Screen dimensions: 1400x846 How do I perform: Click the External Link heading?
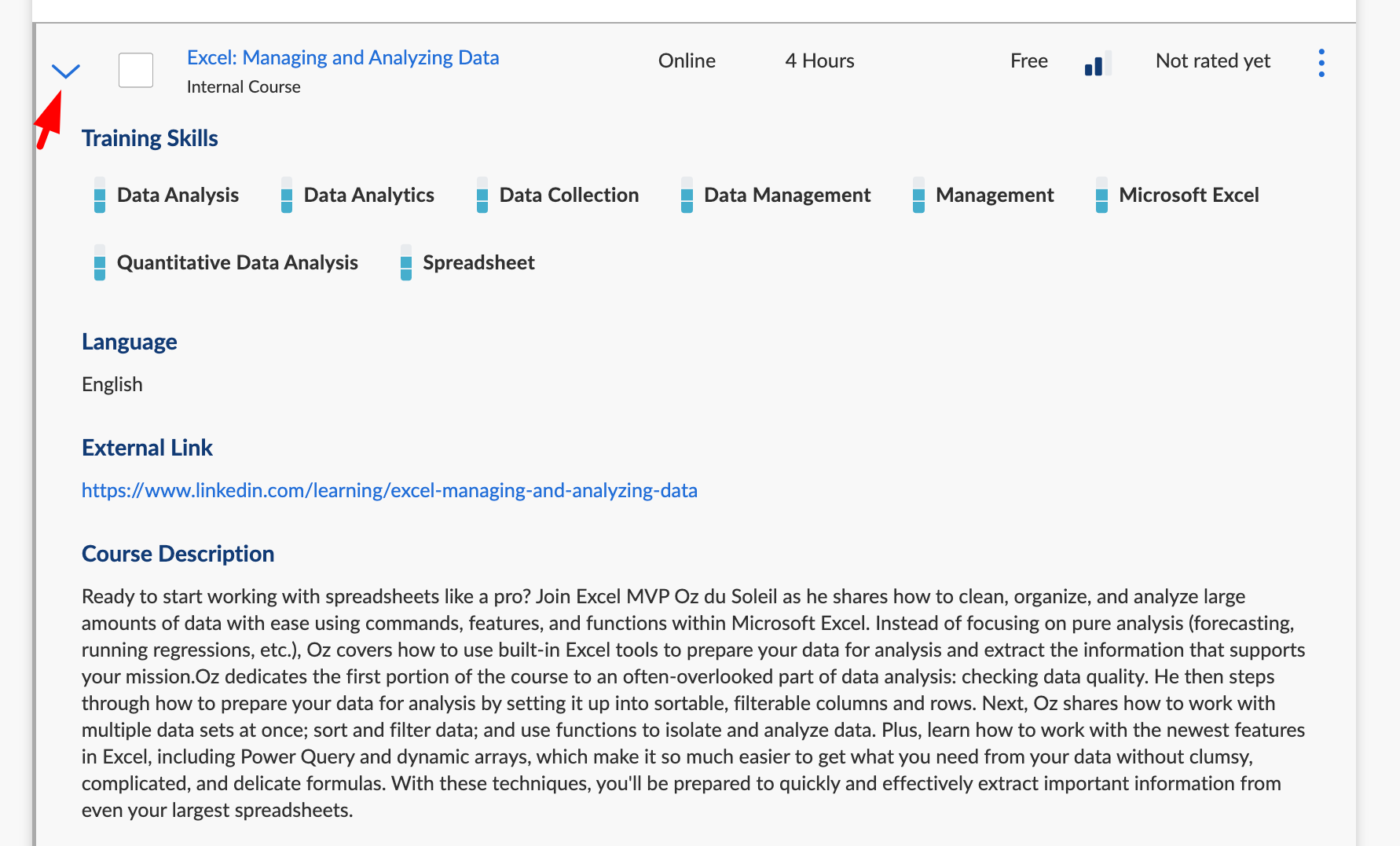click(x=147, y=448)
